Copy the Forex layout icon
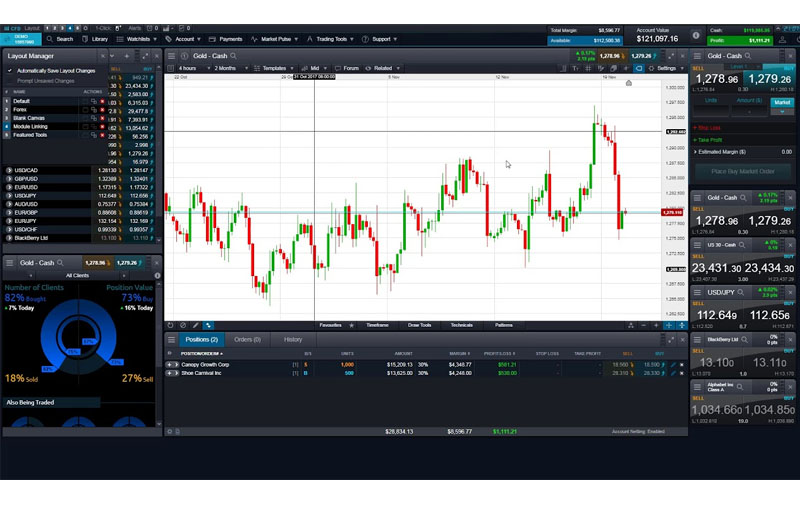This screenshot has width=800, height=513. 94,110
